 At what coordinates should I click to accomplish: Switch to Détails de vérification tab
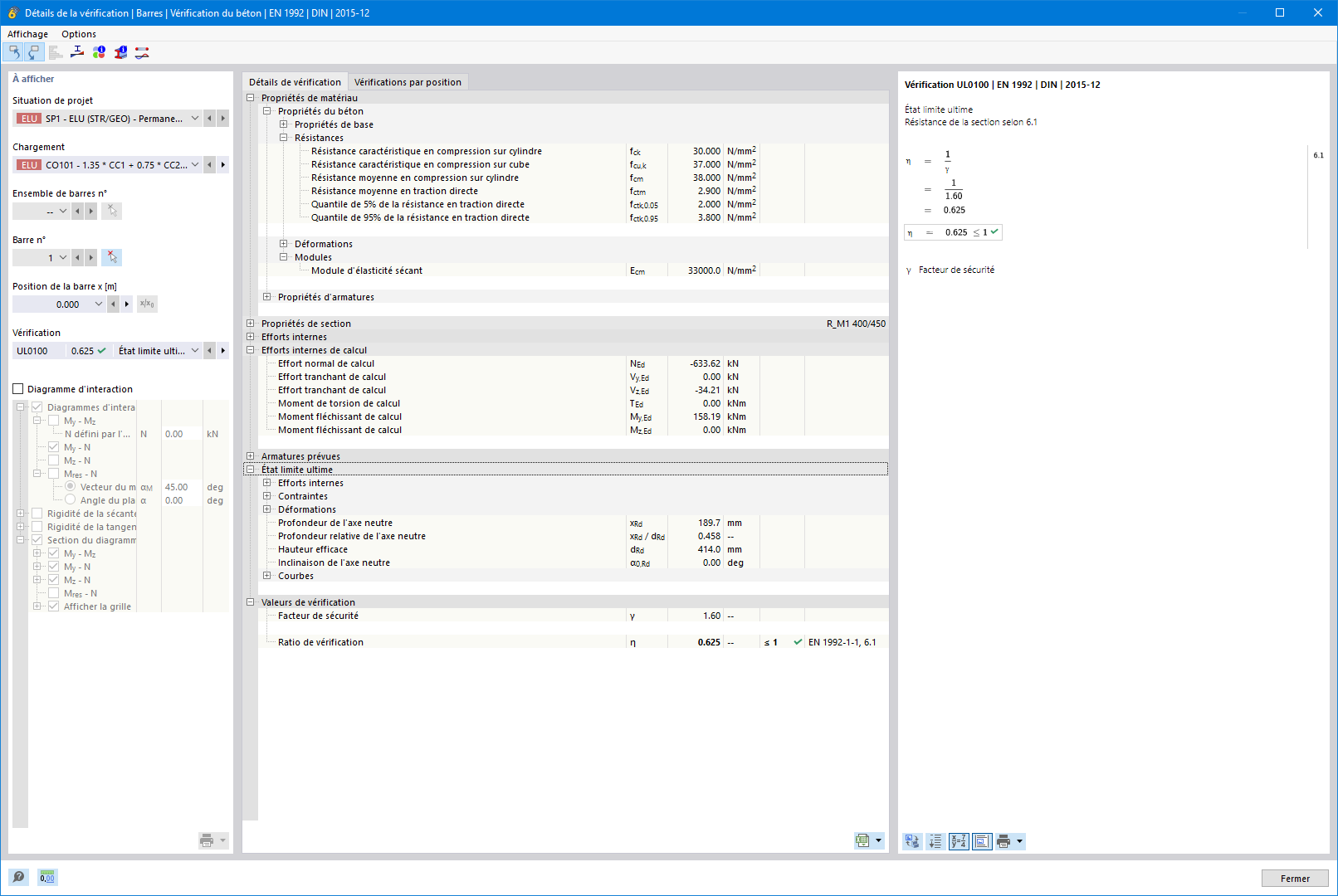pyautogui.click(x=295, y=82)
